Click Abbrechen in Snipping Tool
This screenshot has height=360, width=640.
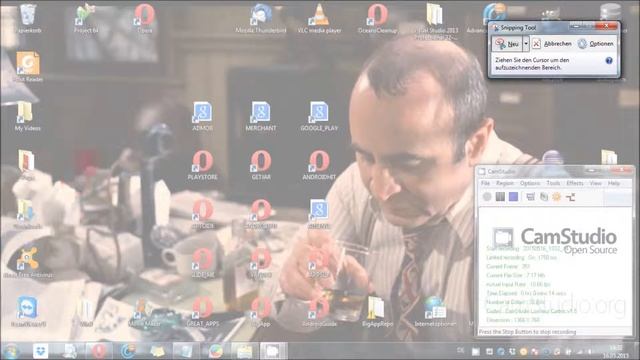click(x=552, y=44)
